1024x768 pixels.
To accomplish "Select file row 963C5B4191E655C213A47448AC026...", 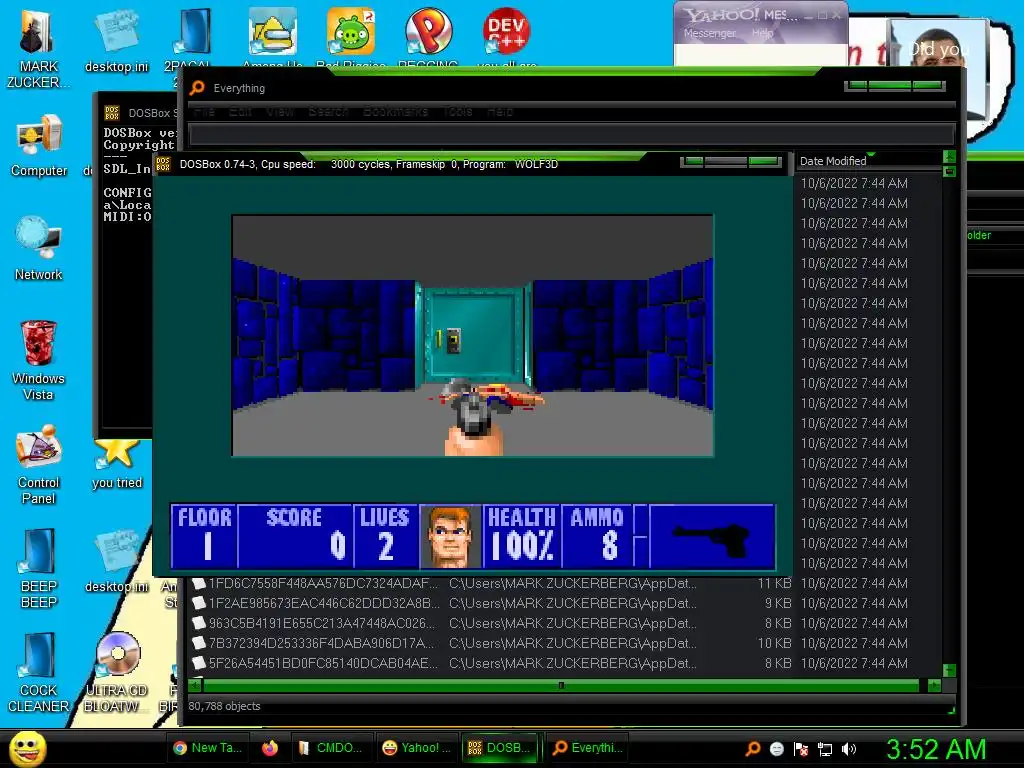I will [566, 623].
